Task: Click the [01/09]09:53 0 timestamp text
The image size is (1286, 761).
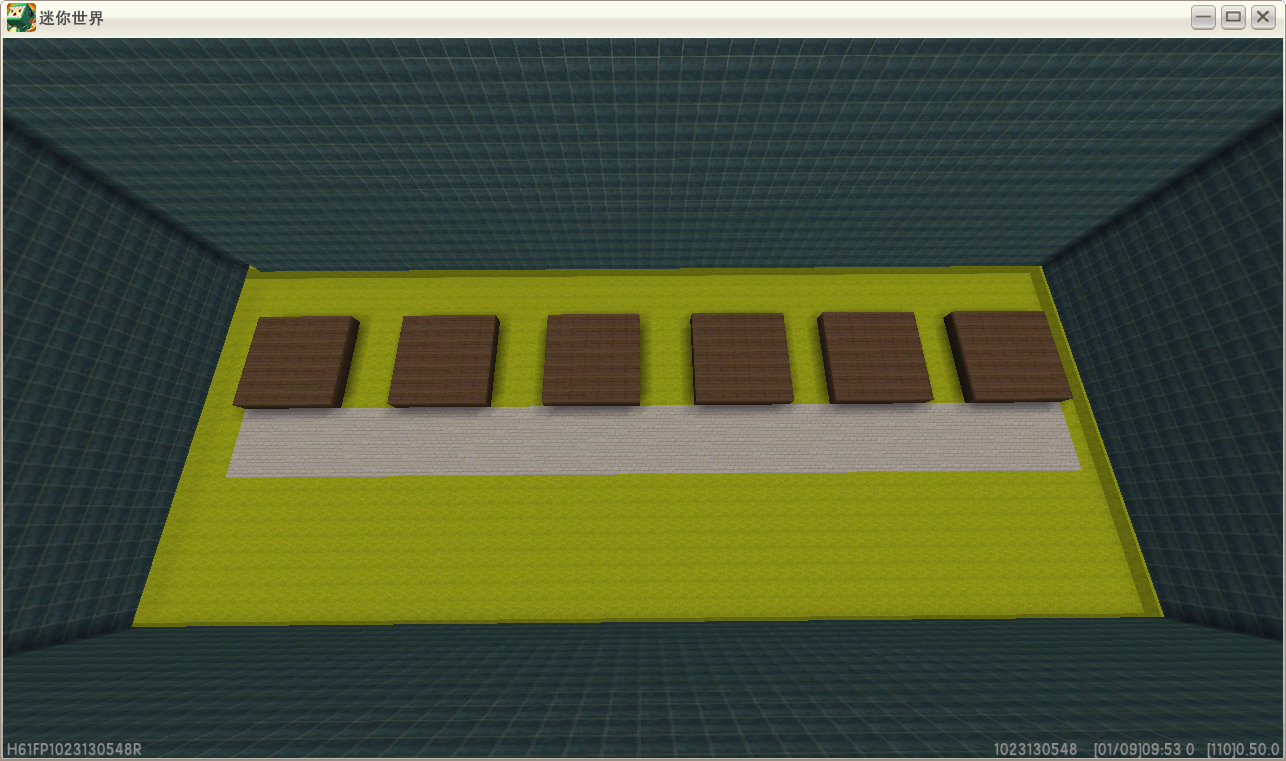Action: coord(1144,749)
